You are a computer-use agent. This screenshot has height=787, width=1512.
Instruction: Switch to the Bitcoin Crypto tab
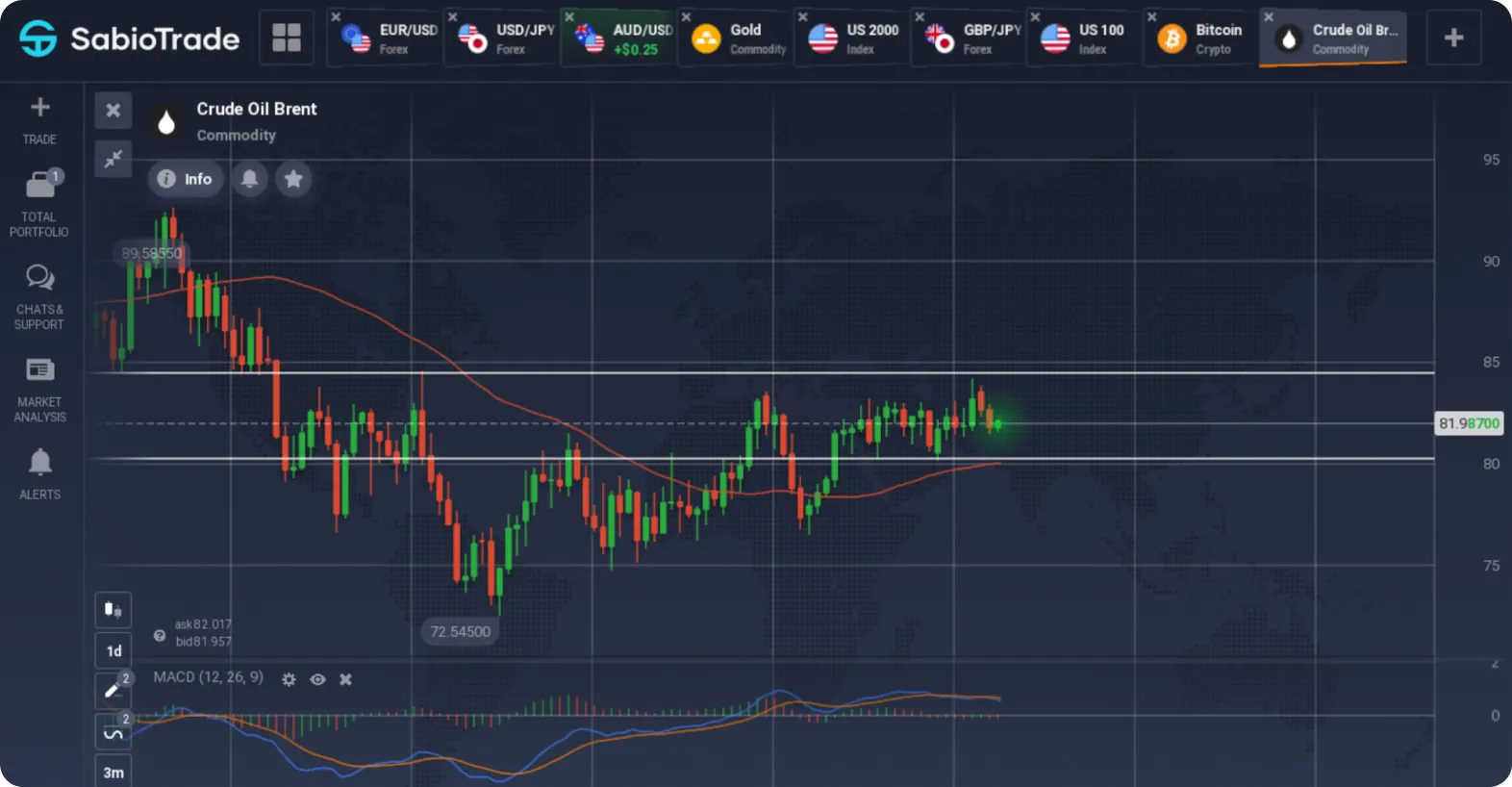[x=1200, y=38]
